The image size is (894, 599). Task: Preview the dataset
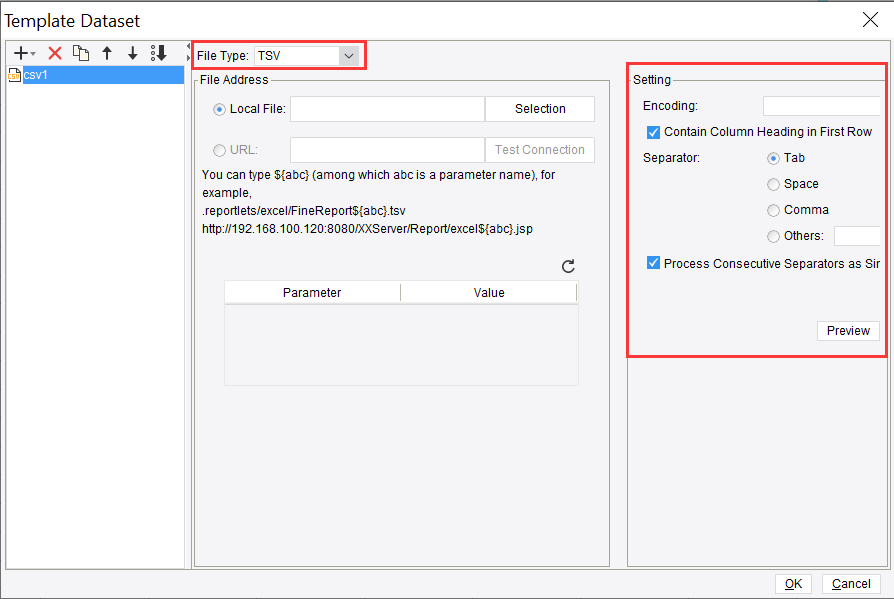pos(847,330)
